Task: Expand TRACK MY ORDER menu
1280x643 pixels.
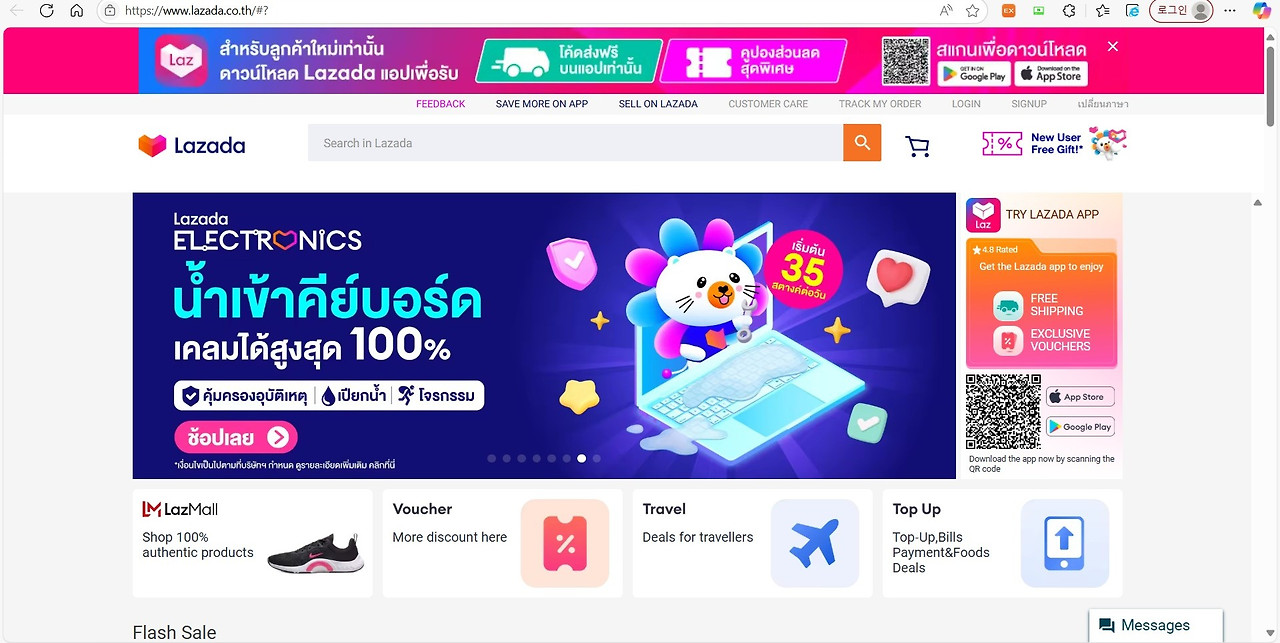Action: pos(880,104)
